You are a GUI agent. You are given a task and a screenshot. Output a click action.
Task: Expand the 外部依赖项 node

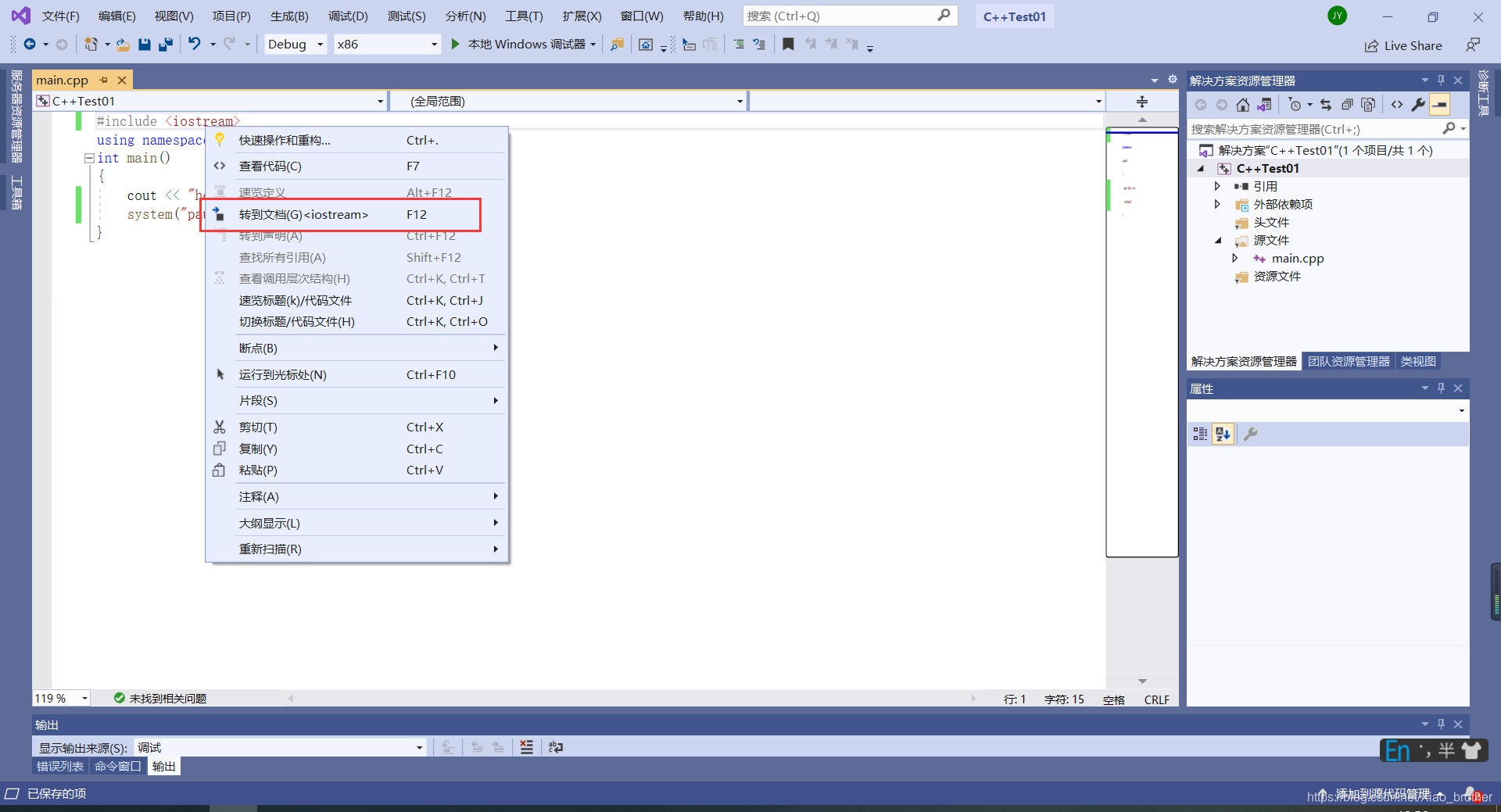click(x=1217, y=204)
